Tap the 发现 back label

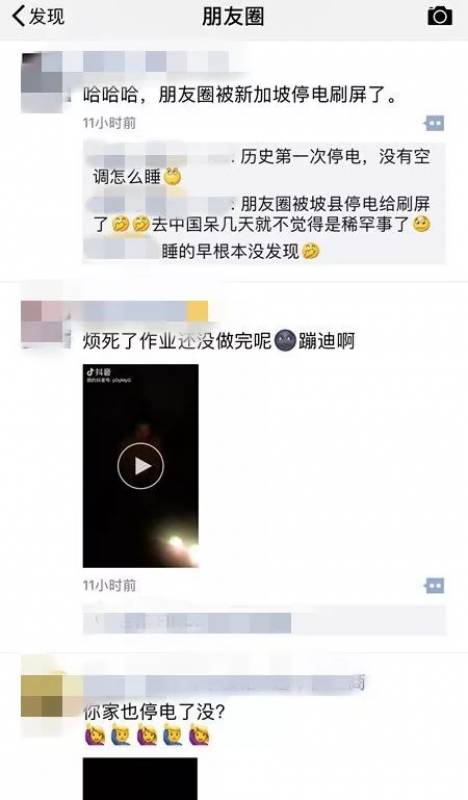click(46, 16)
